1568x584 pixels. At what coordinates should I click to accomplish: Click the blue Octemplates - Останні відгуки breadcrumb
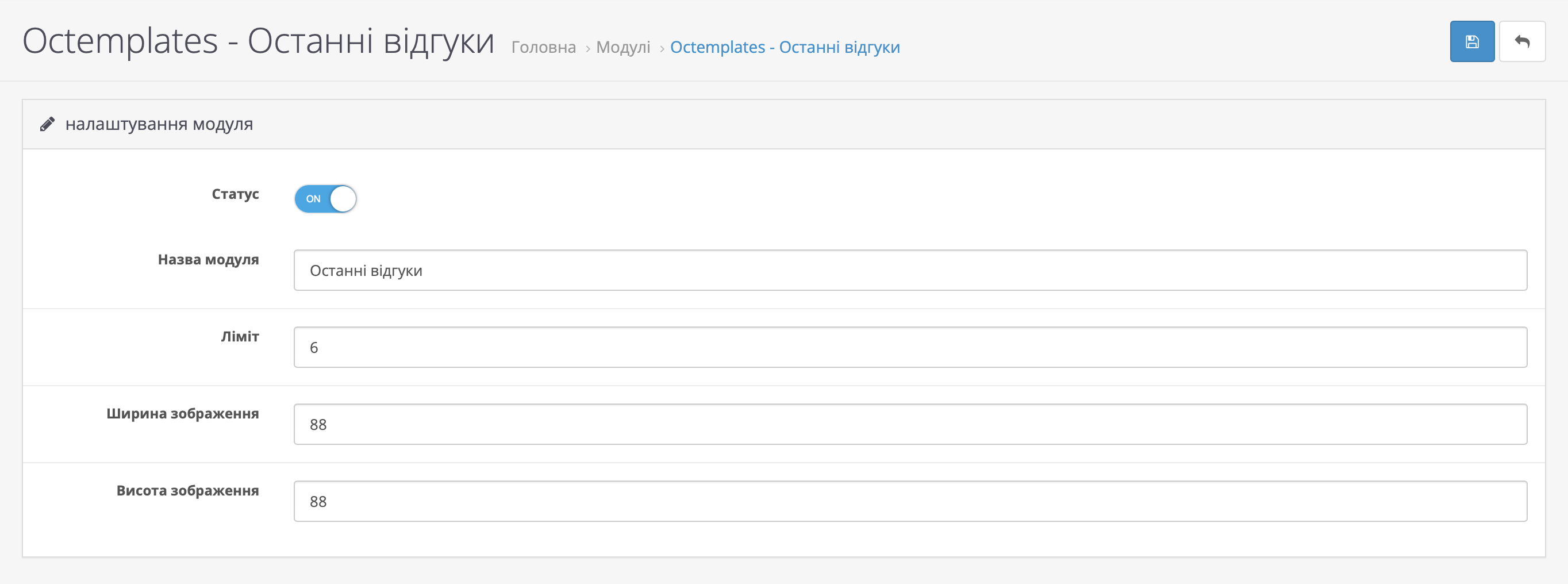[784, 48]
